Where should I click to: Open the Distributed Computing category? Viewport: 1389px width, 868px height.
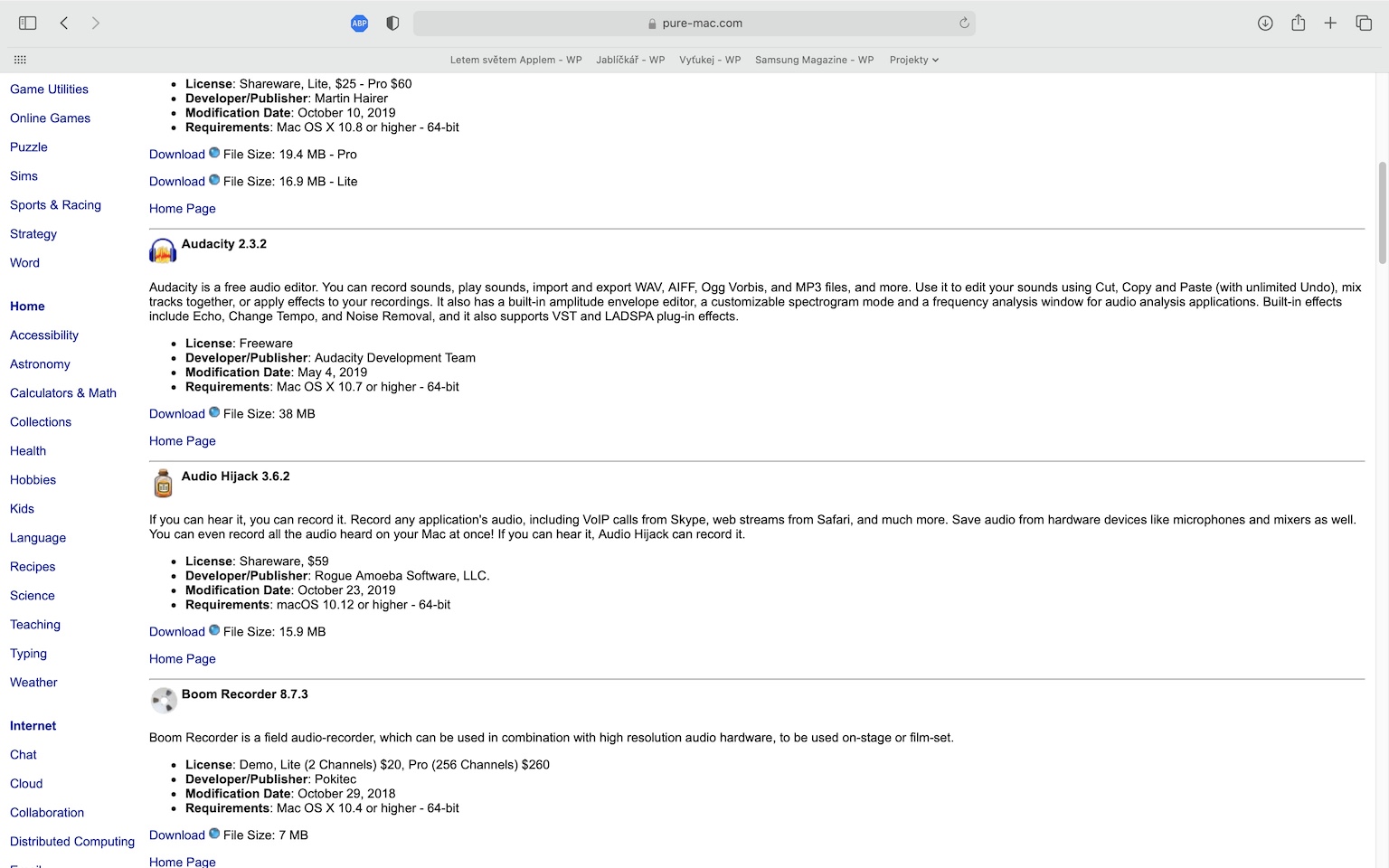pyautogui.click(x=72, y=842)
